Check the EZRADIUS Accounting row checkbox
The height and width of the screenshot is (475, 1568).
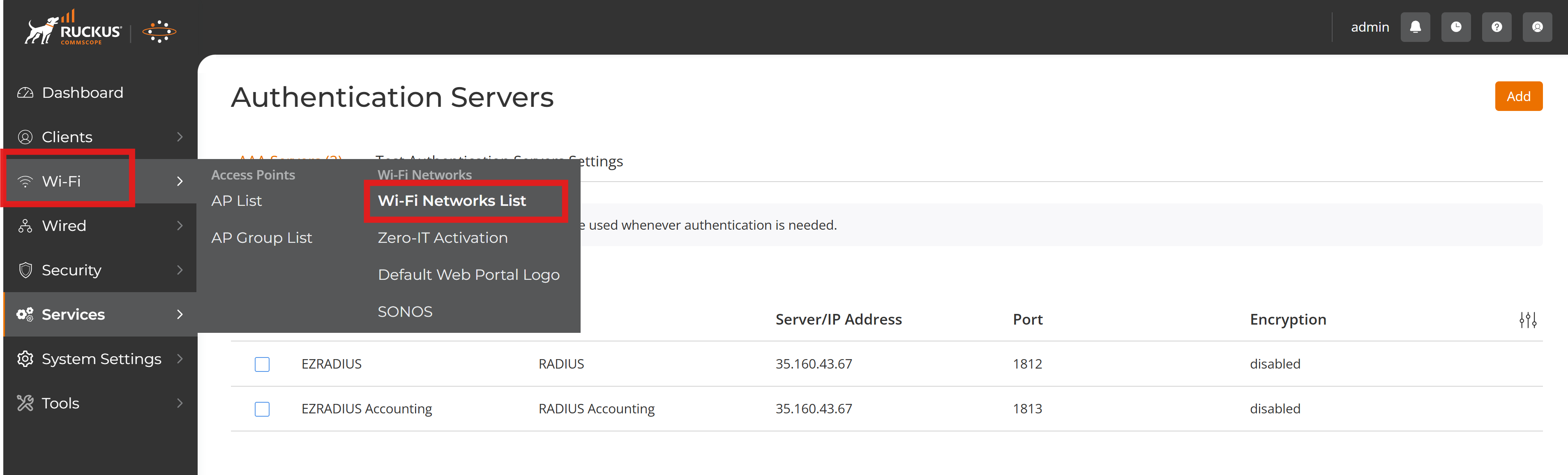[x=262, y=409]
